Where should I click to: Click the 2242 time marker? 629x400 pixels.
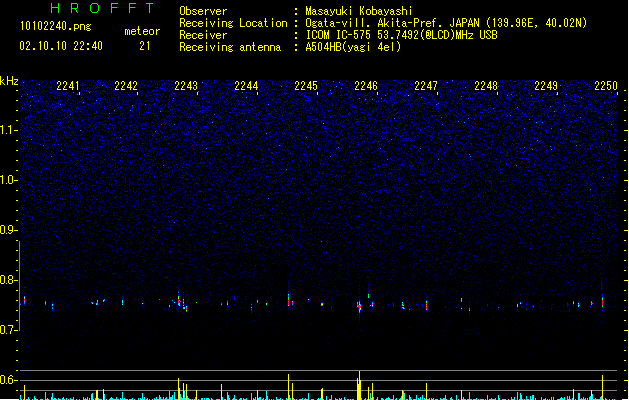(126, 86)
